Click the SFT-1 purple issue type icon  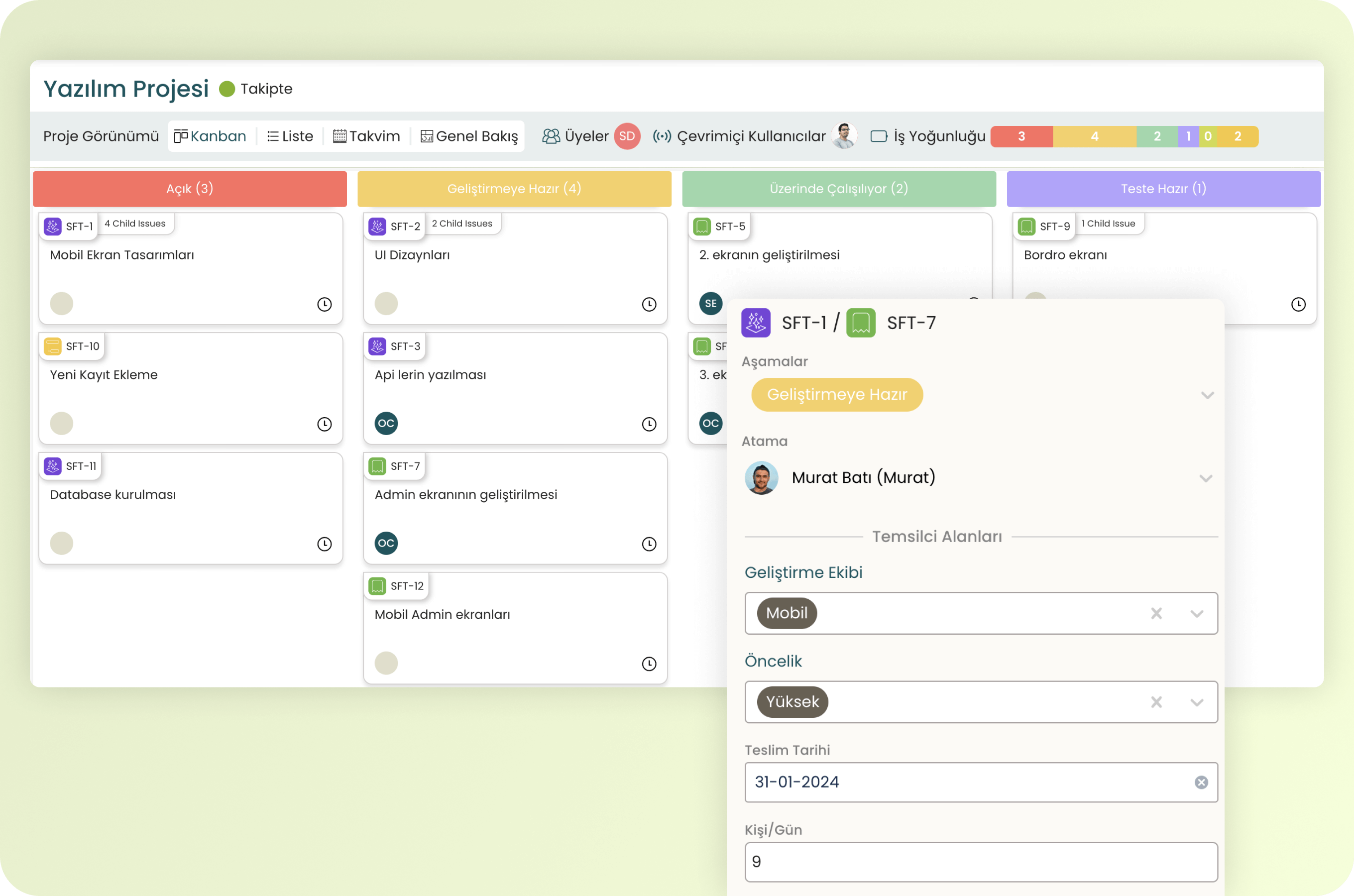53,226
